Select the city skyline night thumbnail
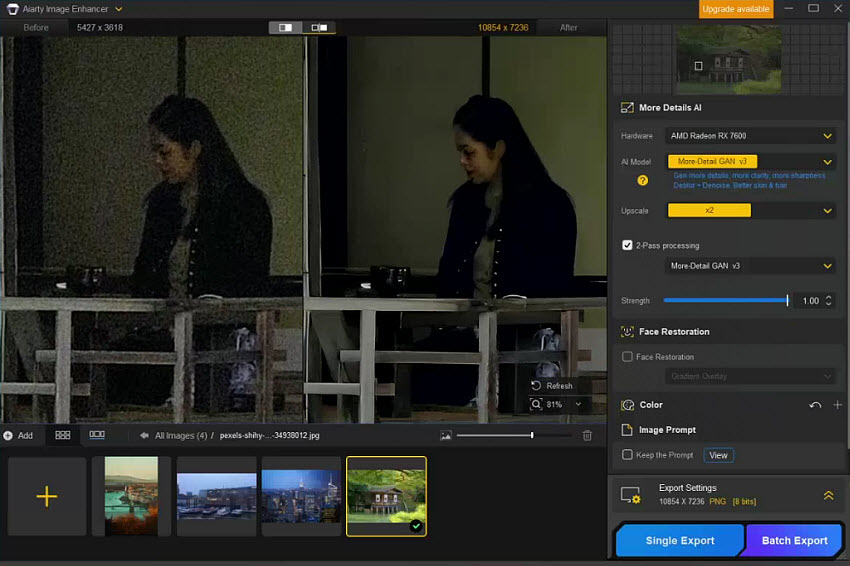850x566 pixels. (x=301, y=496)
